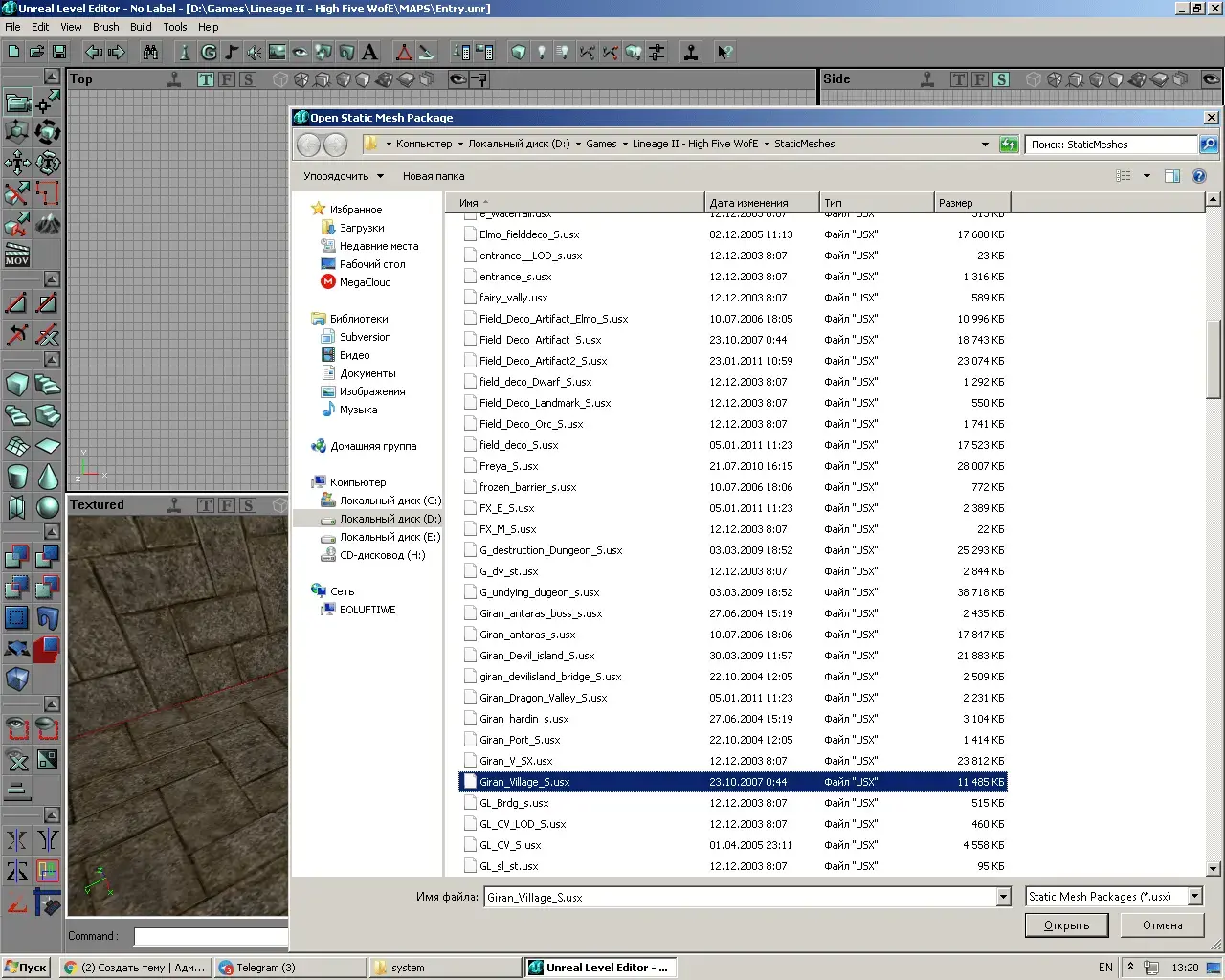This screenshot has height=980, width=1225.
Task: Click the Build Lighting bulb icon
Action: tap(542, 53)
